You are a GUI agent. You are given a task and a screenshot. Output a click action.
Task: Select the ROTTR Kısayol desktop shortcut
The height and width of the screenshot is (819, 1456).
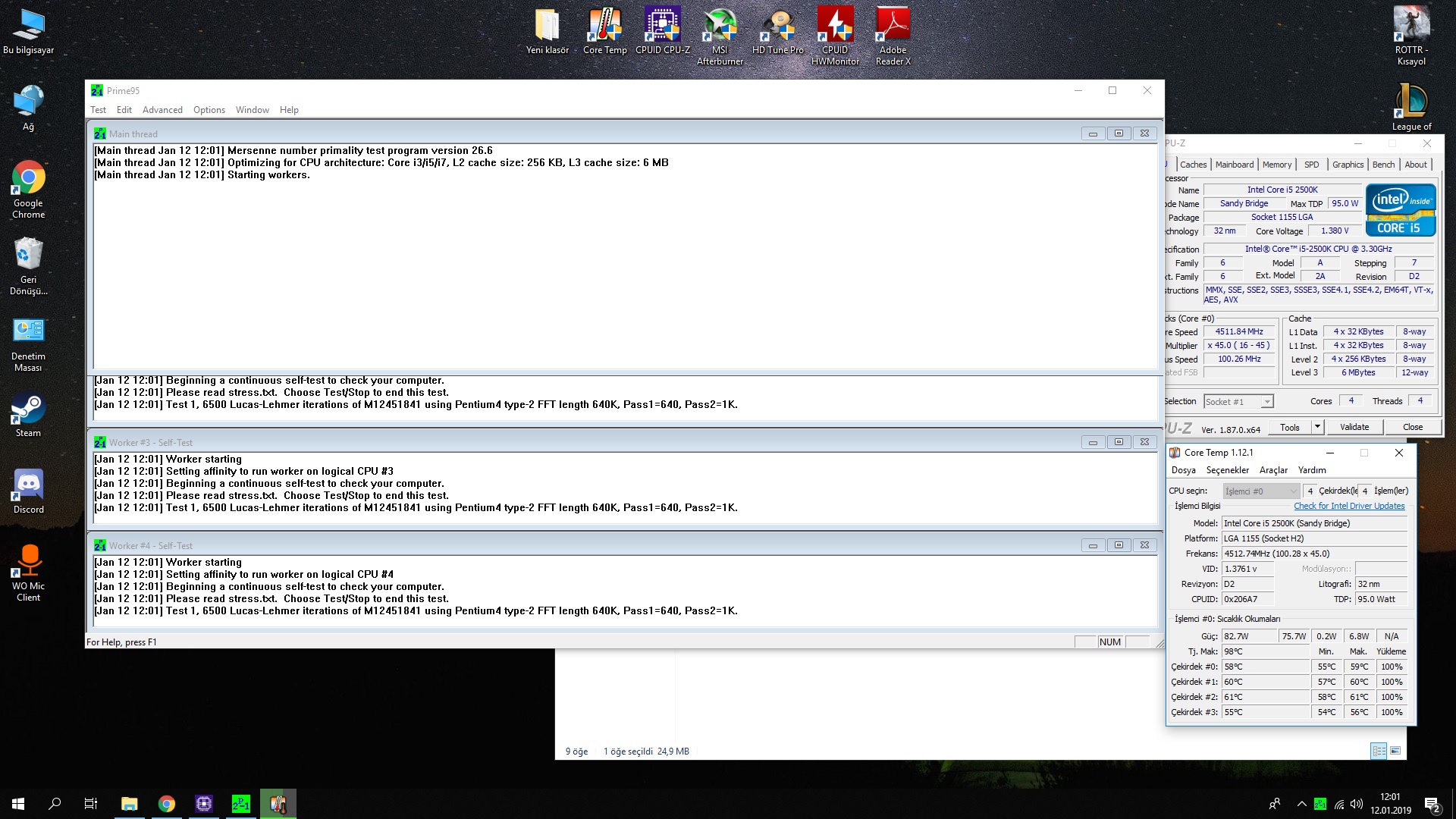1411,36
